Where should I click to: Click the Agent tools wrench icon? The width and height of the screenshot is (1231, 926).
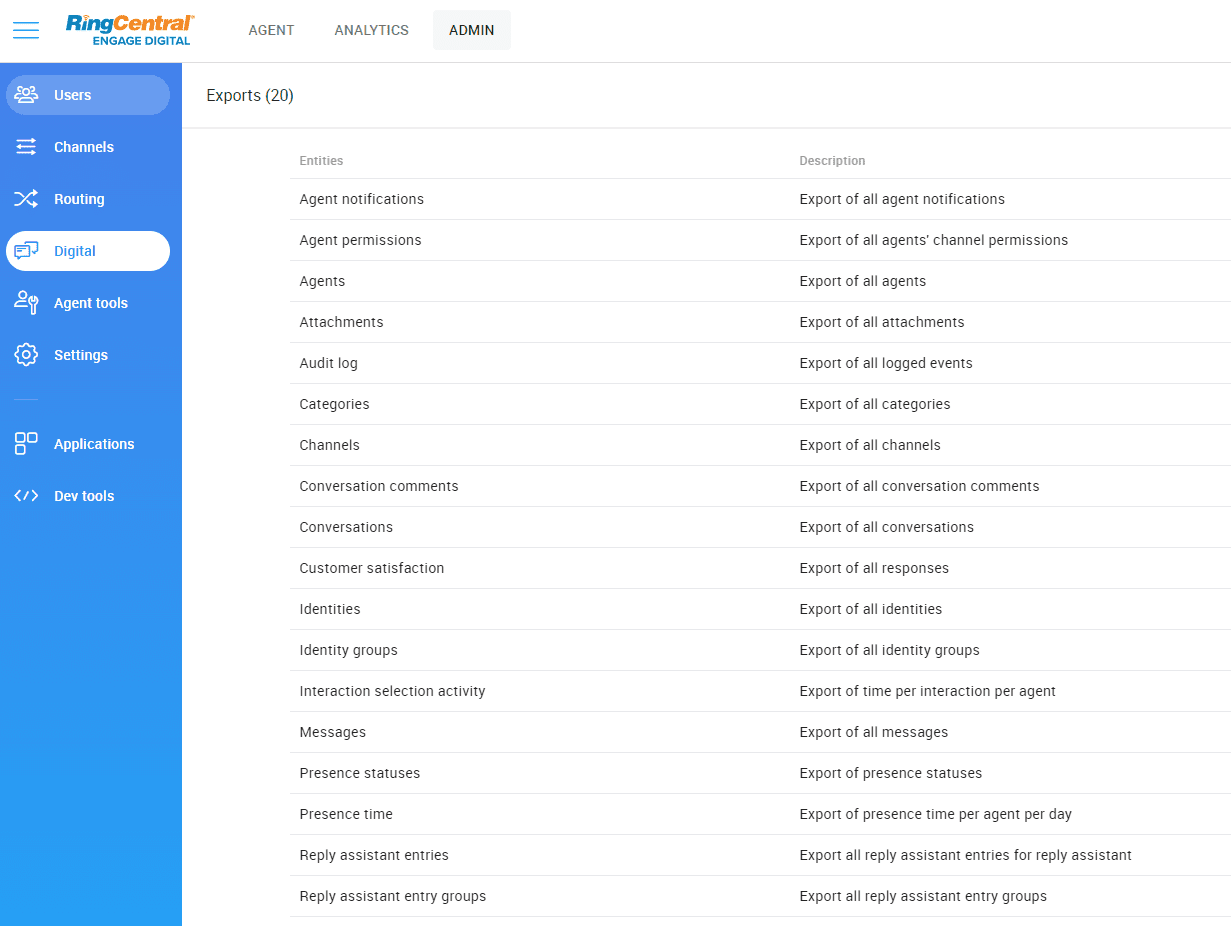tap(26, 303)
